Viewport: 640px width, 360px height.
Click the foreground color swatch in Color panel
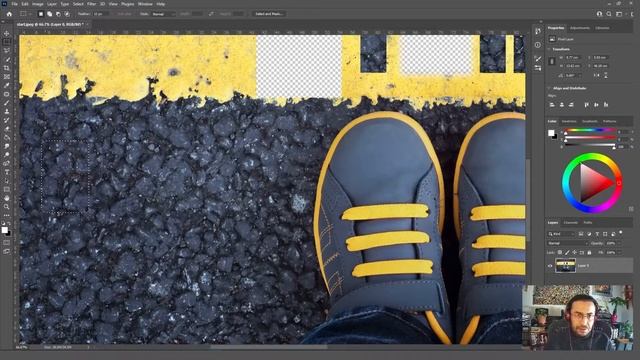click(551, 133)
